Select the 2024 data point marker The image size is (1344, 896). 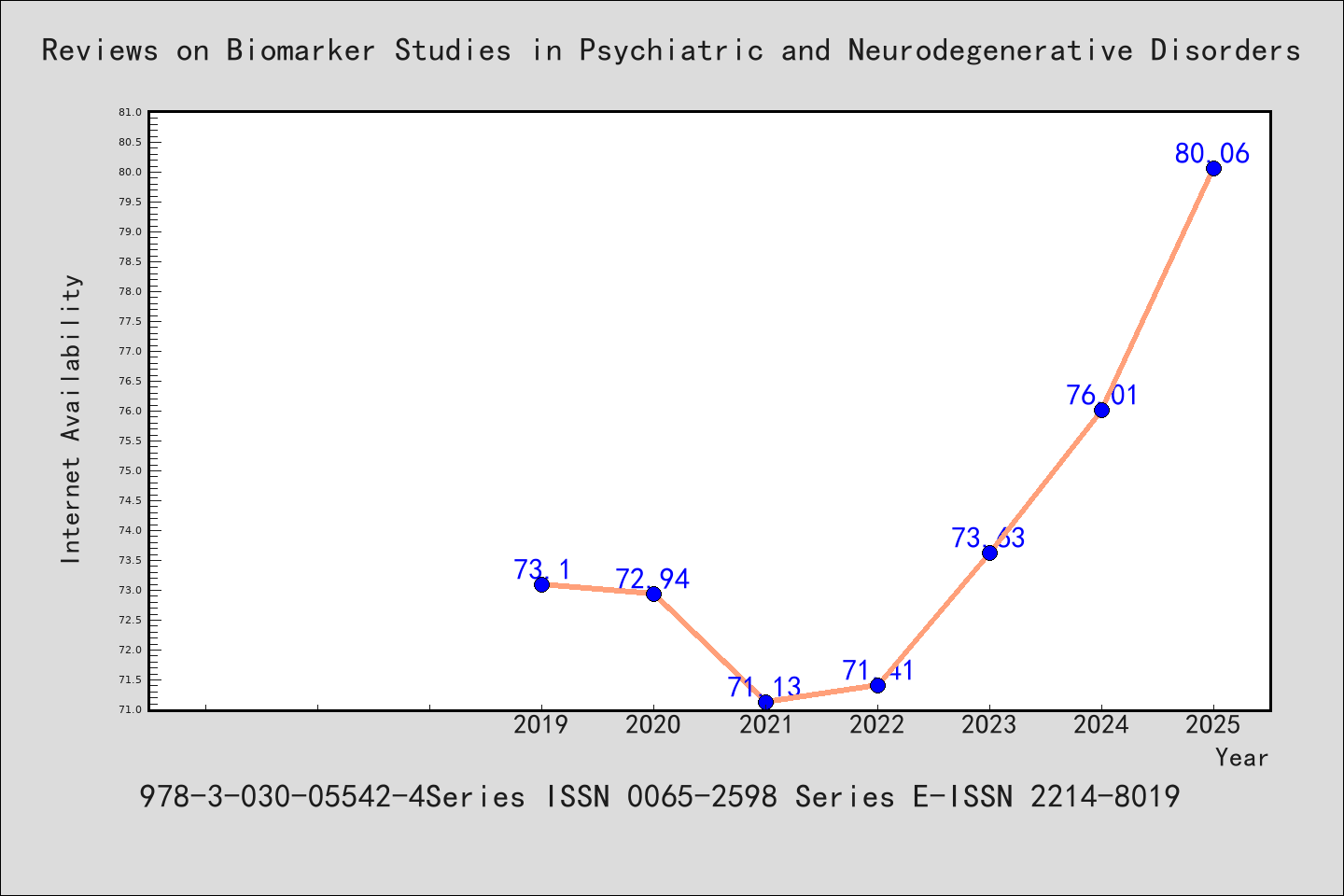[1101, 410]
